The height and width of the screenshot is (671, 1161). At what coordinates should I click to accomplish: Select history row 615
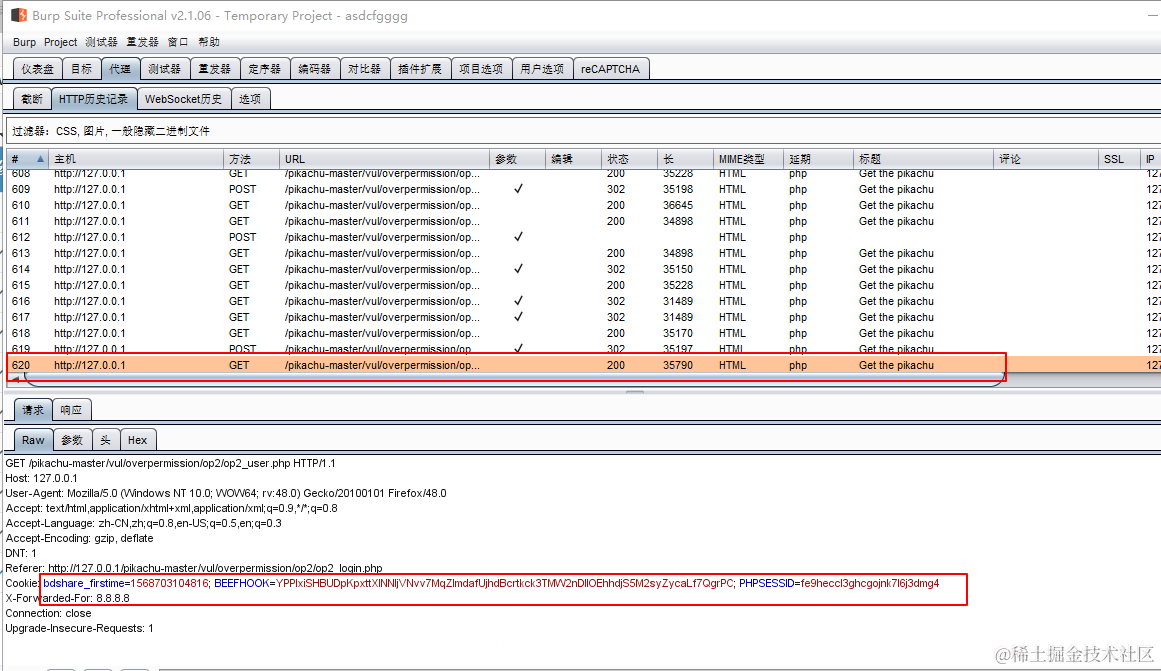point(583,285)
